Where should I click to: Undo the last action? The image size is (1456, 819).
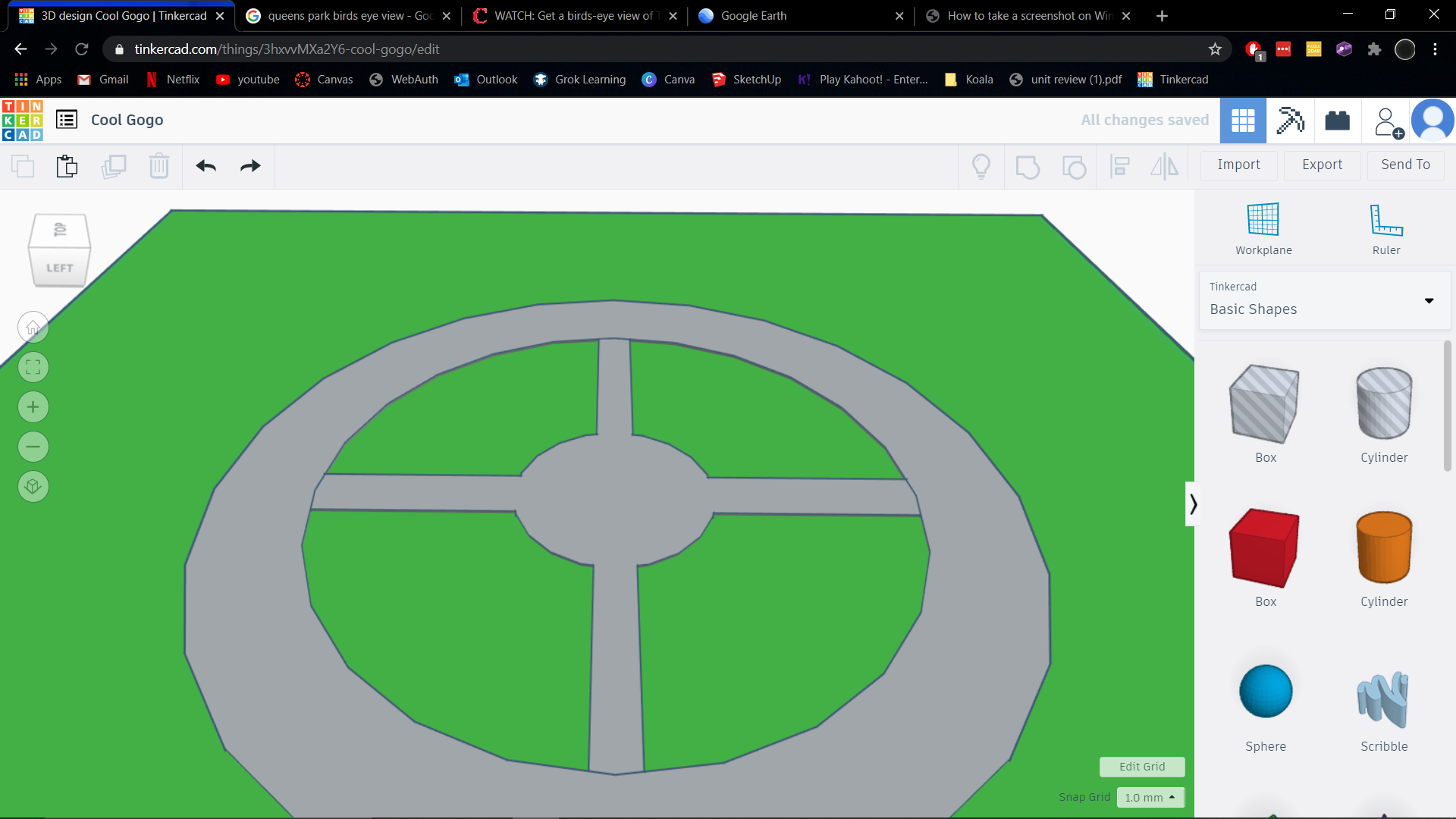click(x=206, y=166)
